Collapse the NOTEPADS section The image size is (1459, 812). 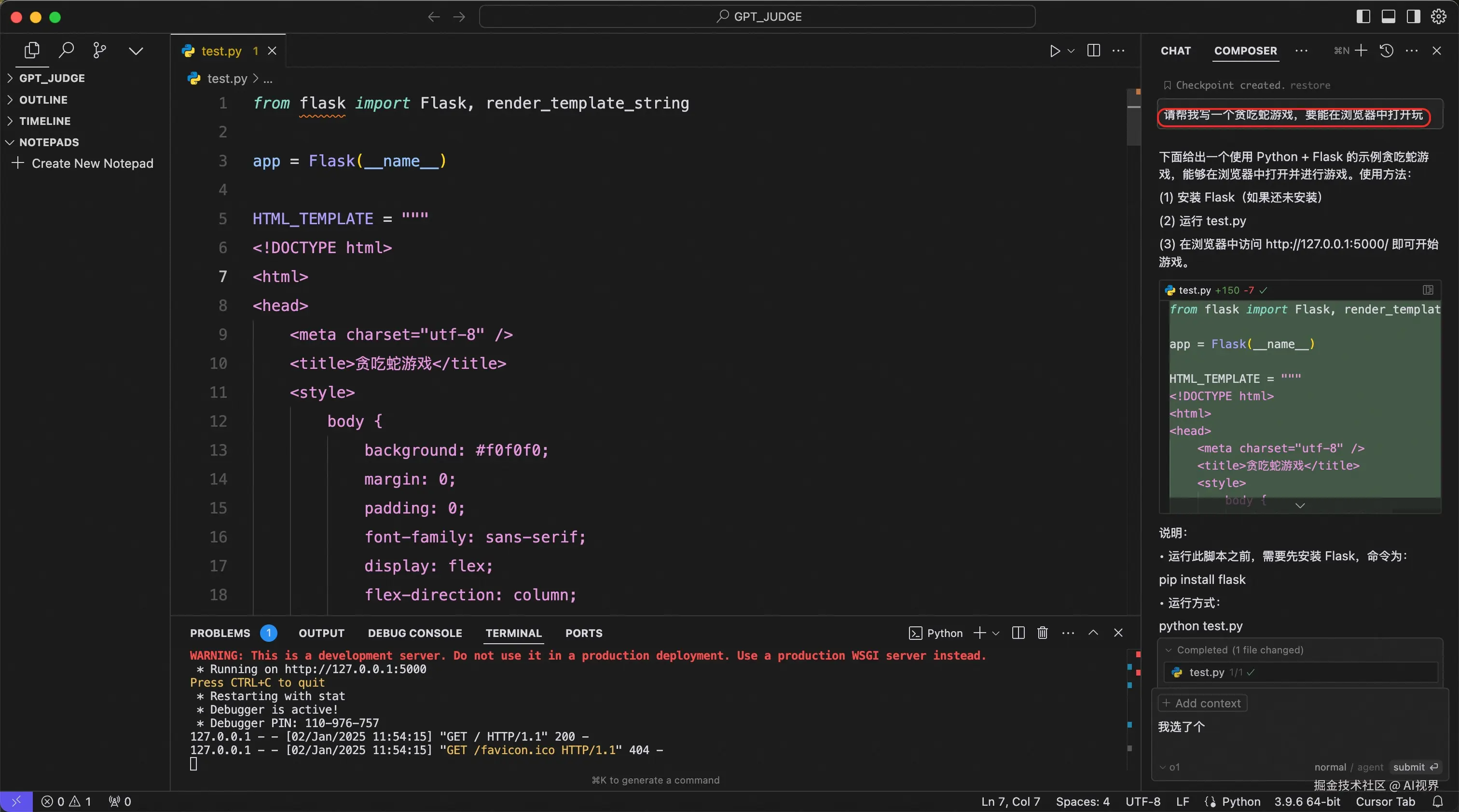coord(49,142)
